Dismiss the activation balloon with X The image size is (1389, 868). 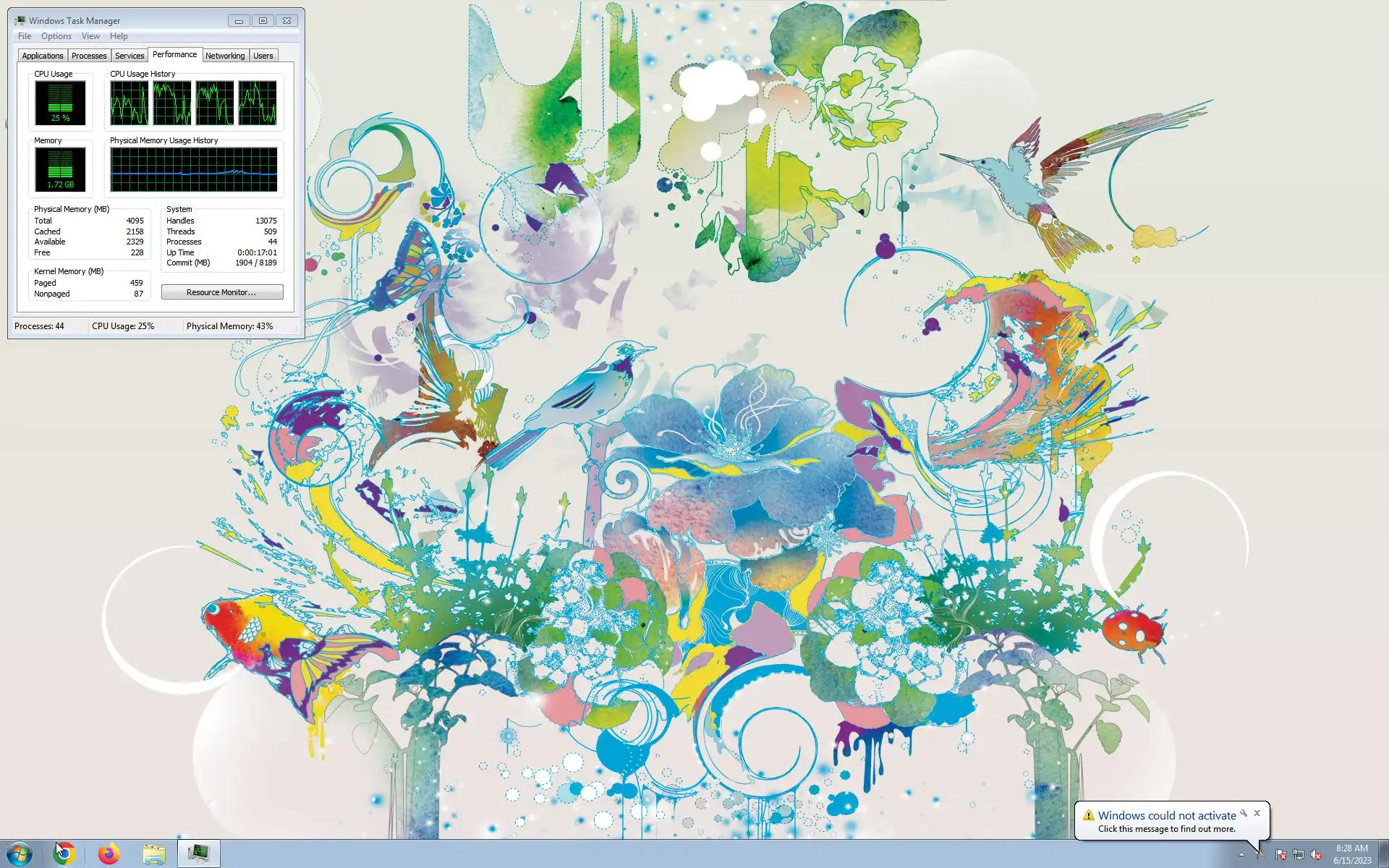(1257, 813)
